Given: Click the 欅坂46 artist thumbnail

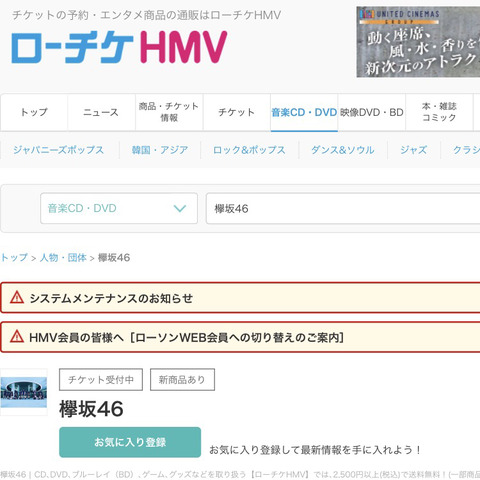Looking at the screenshot, I should tap(24, 392).
